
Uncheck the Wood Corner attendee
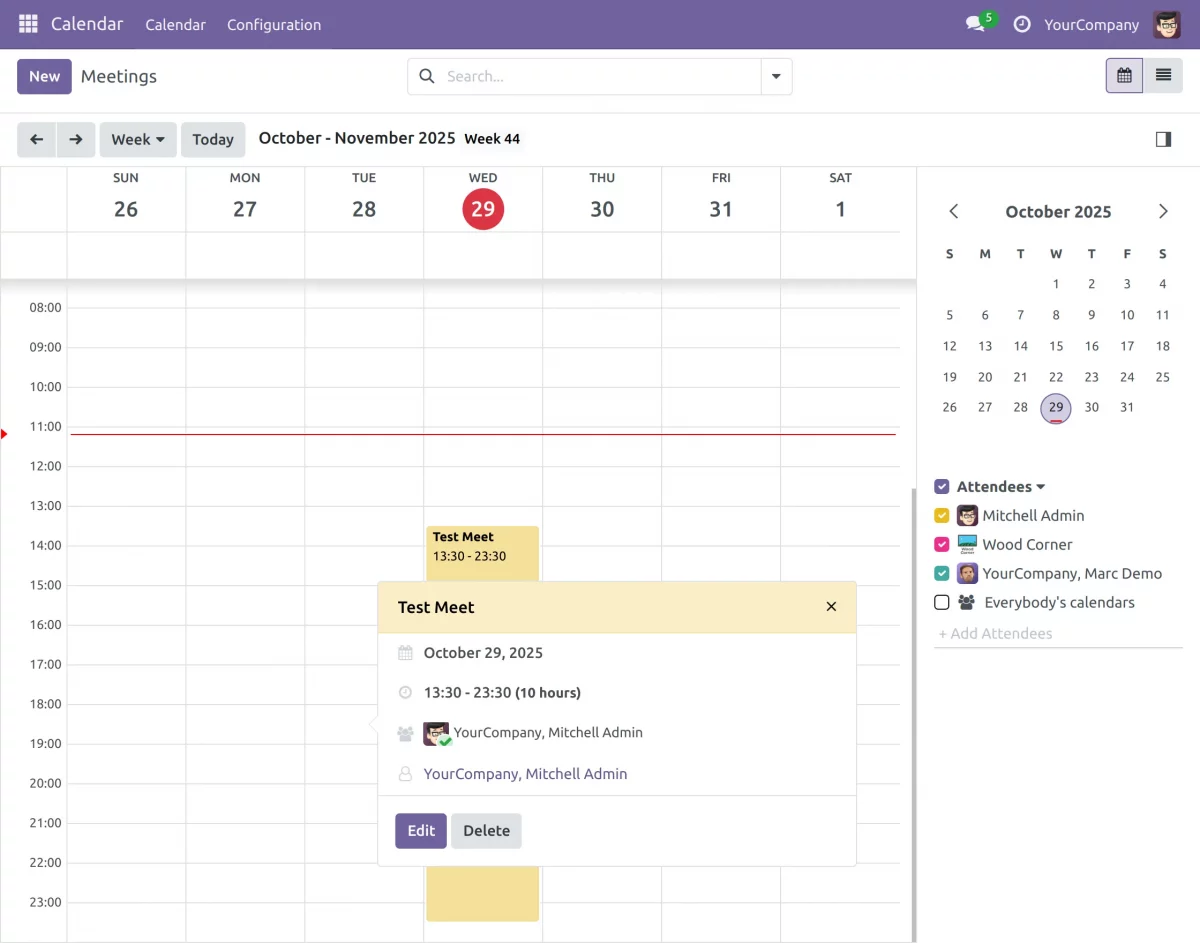tap(941, 544)
